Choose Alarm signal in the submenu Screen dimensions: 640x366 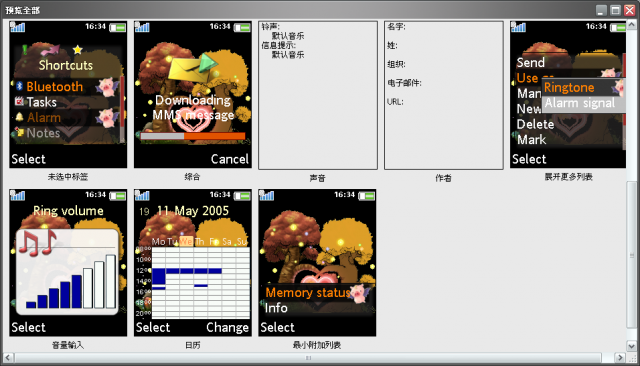pos(580,103)
